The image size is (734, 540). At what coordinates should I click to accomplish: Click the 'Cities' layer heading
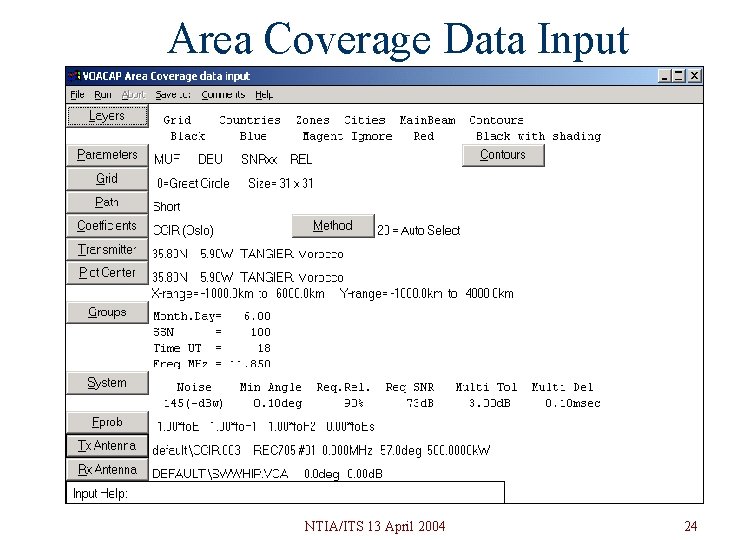click(365, 120)
